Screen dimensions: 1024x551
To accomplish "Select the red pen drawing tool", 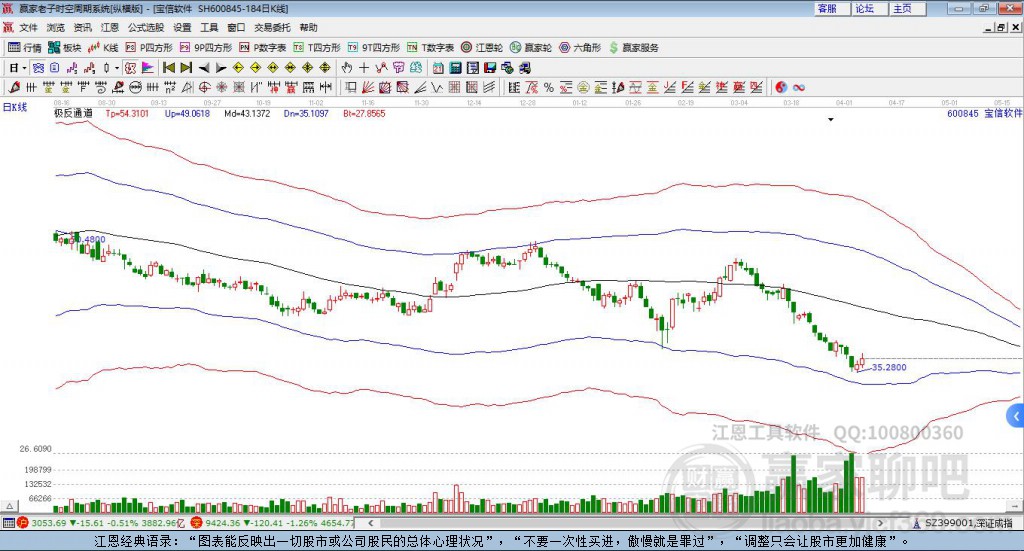I will (x=14, y=87).
